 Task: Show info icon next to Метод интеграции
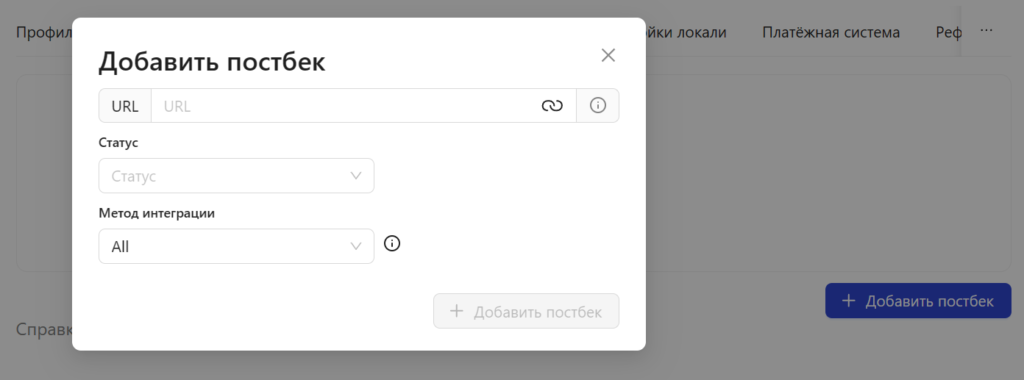coord(392,244)
